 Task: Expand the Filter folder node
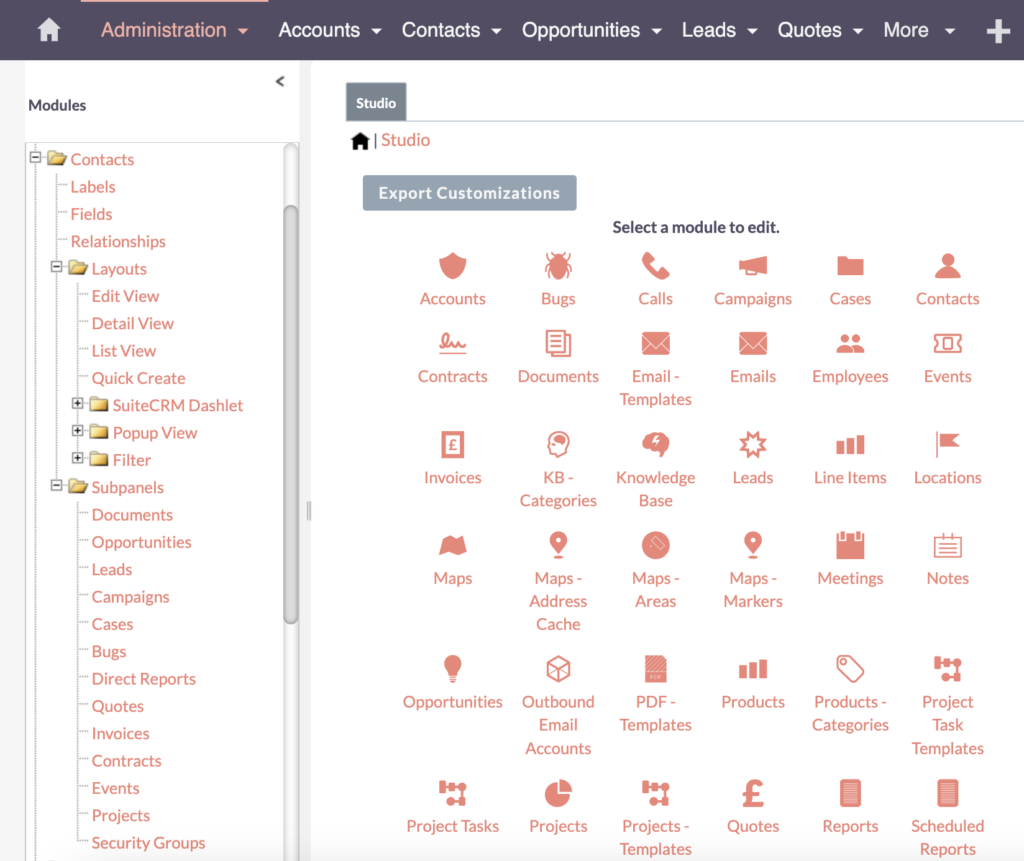click(x=78, y=458)
